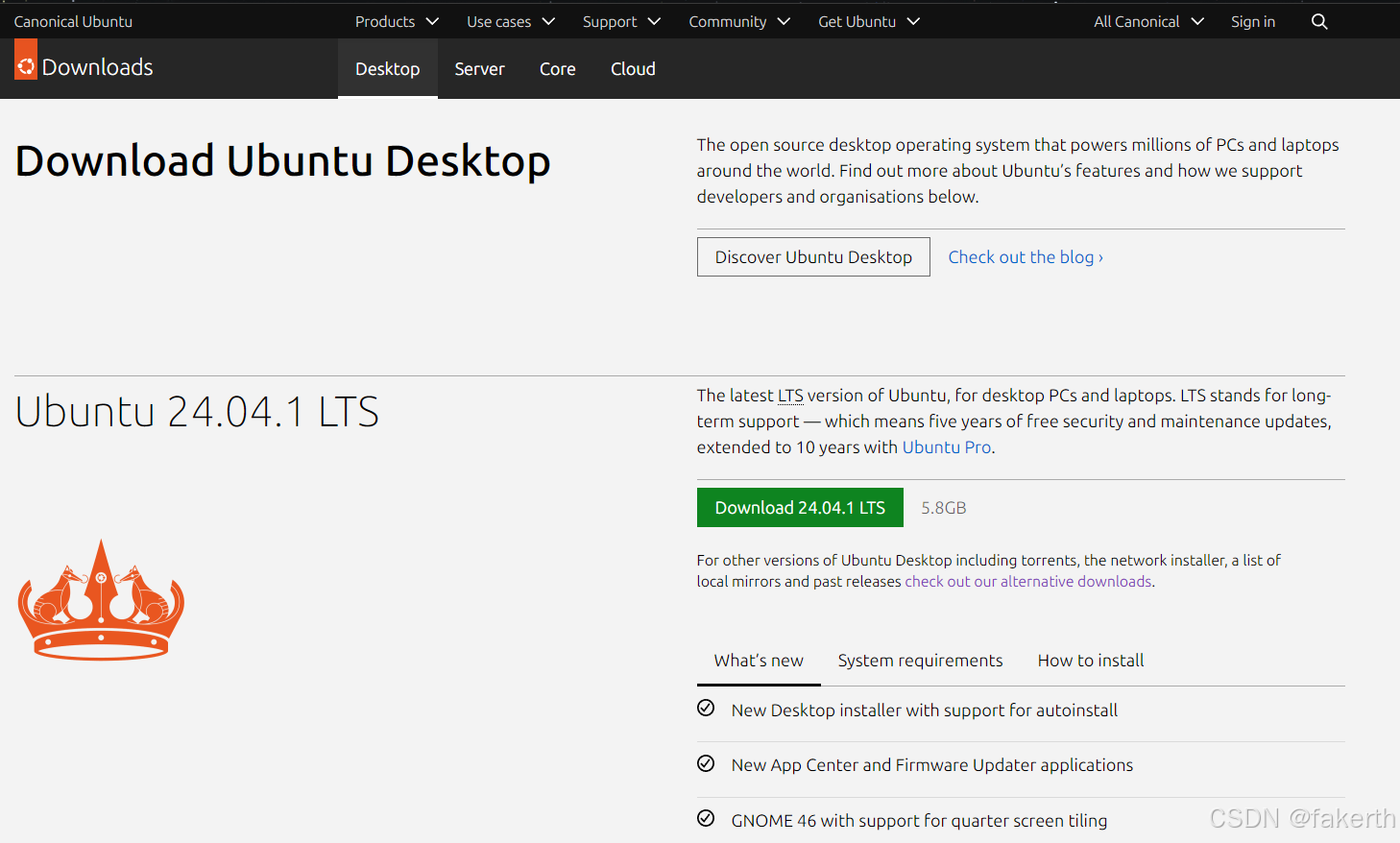
Task: Expand the Get Ubuntu dropdown
Action: pyautogui.click(x=869, y=21)
